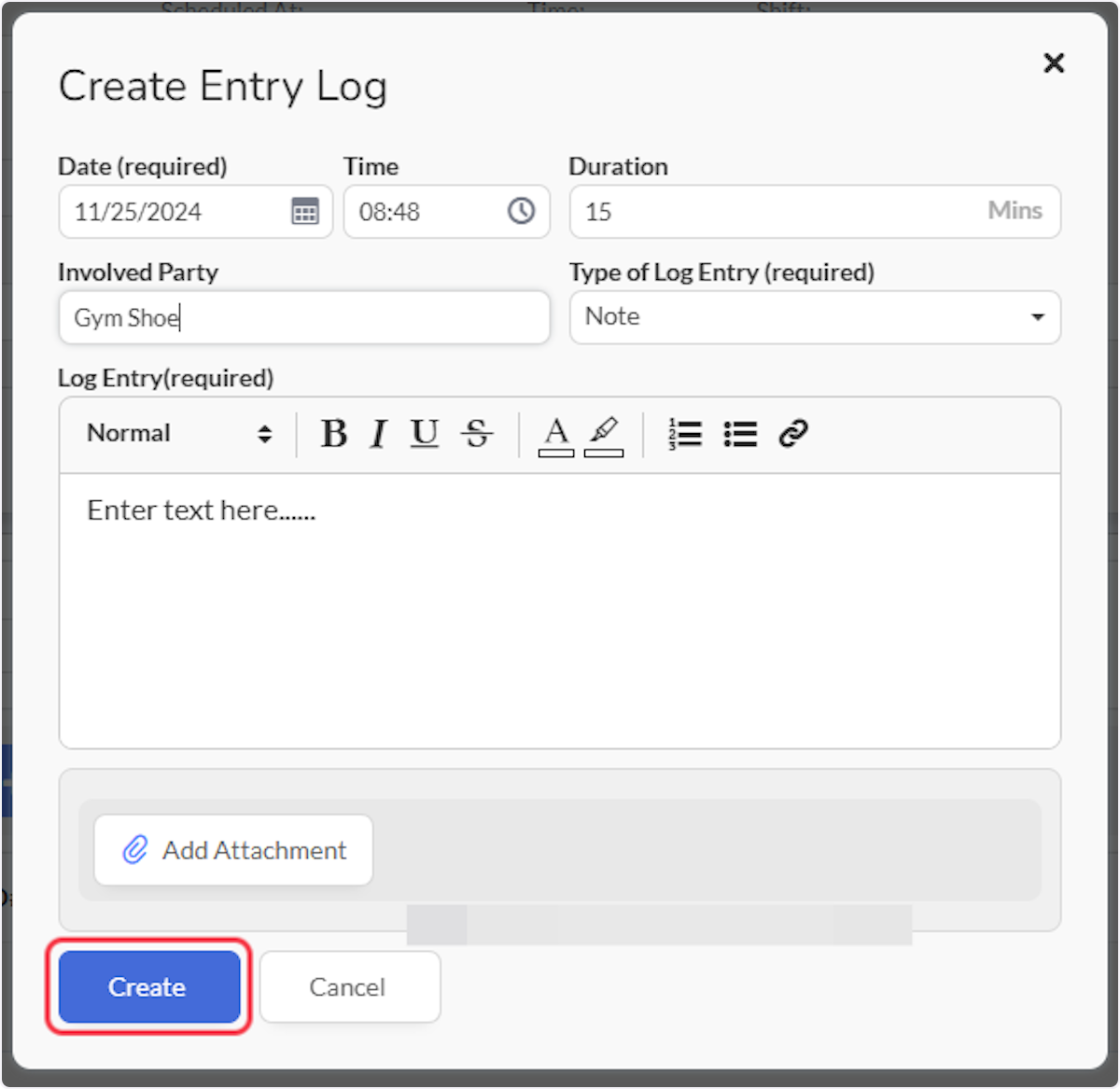Toggle strikethrough formatting
The image size is (1120, 1089).
click(477, 434)
